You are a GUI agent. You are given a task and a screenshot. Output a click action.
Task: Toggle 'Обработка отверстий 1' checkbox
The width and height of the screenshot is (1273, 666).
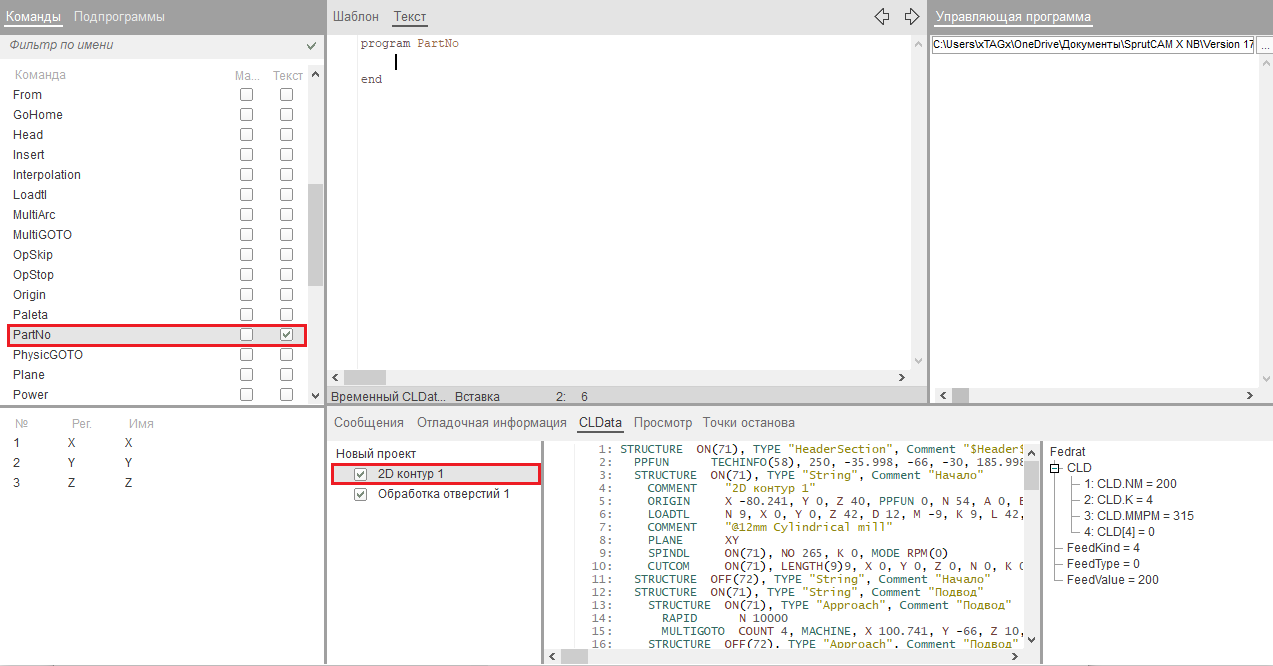click(x=361, y=494)
